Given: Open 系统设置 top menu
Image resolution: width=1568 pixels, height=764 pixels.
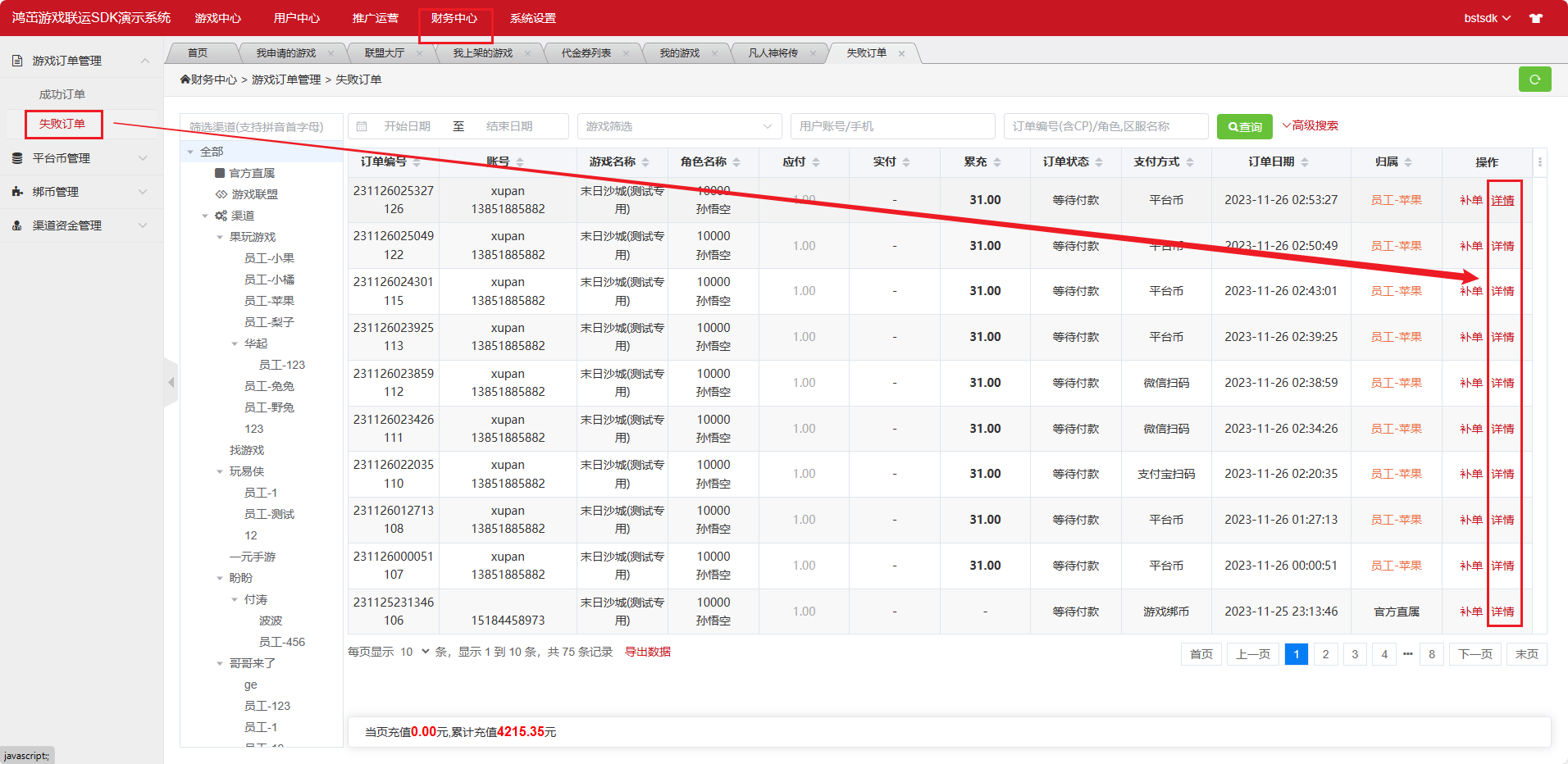Looking at the screenshot, I should coord(533,18).
